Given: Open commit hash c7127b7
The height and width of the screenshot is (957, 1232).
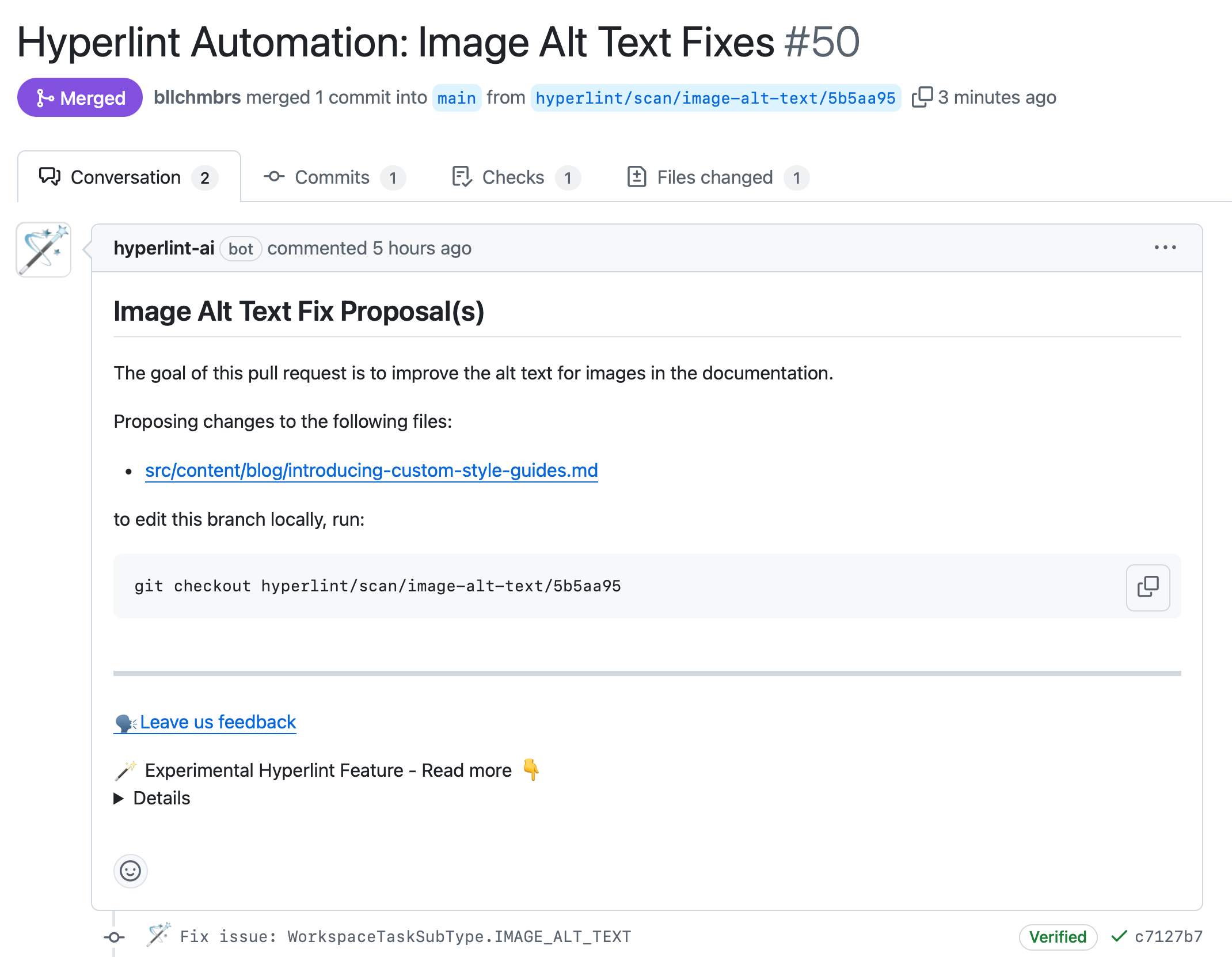Looking at the screenshot, I should tap(1168, 937).
